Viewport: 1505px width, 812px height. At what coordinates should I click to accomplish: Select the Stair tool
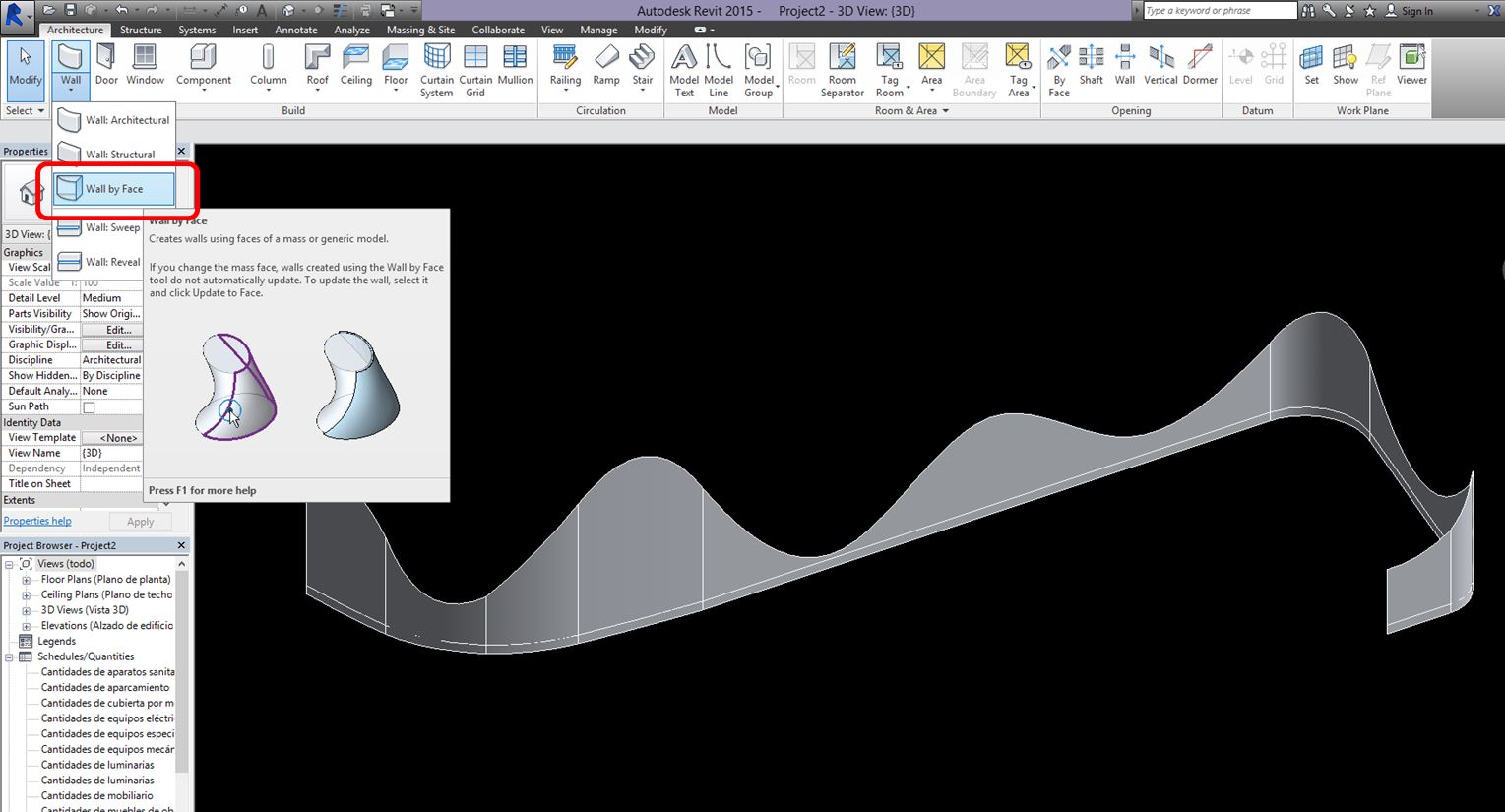coord(643,67)
